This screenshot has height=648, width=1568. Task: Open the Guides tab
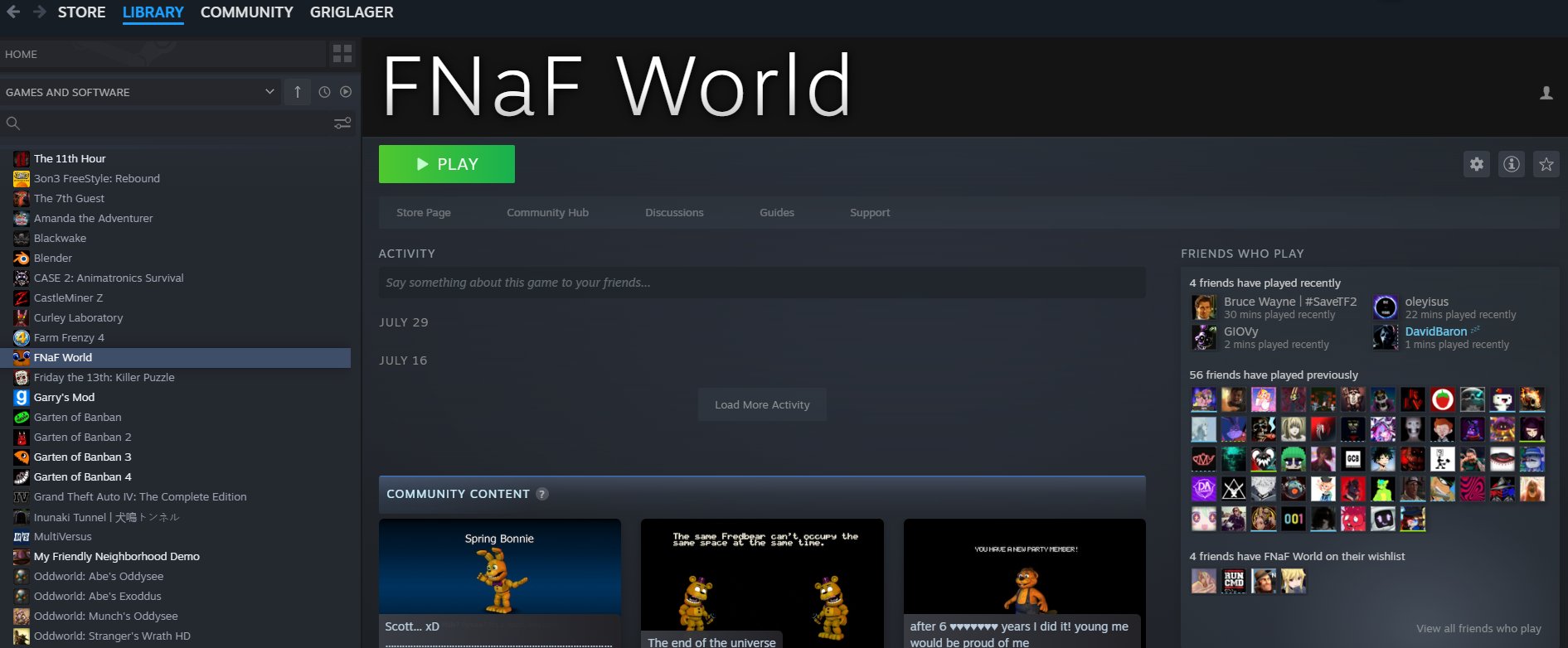[777, 213]
